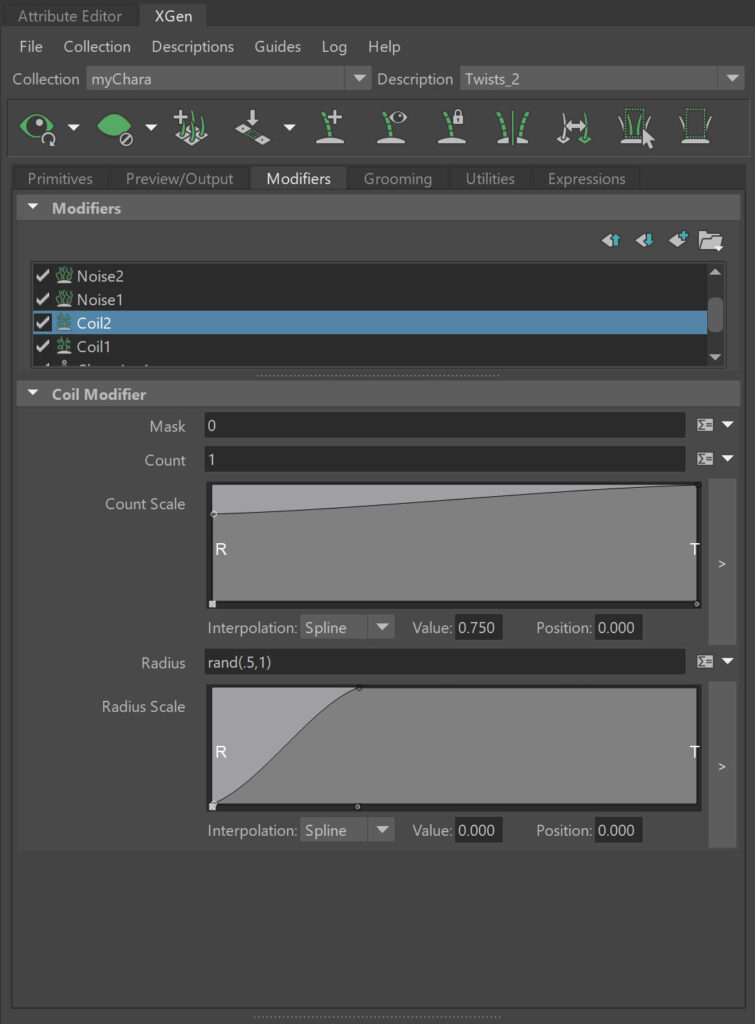This screenshot has height=1024, width=755.
Task: Open the modifier folder icon
Action: pos(711,240)
